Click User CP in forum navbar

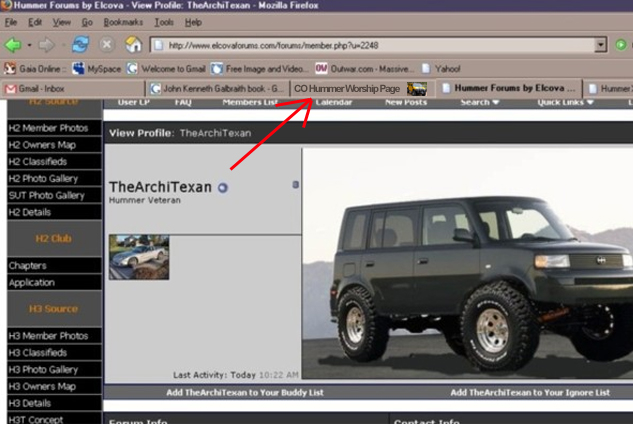[x=134, y=103]
